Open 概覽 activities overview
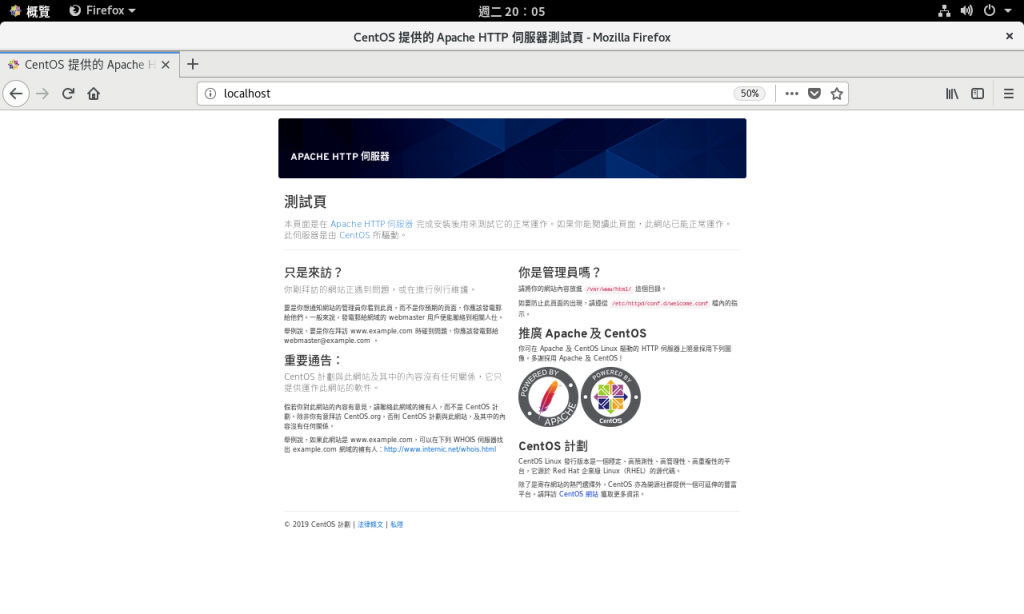This screenshot has height=614, width=1024. [29, 10]
